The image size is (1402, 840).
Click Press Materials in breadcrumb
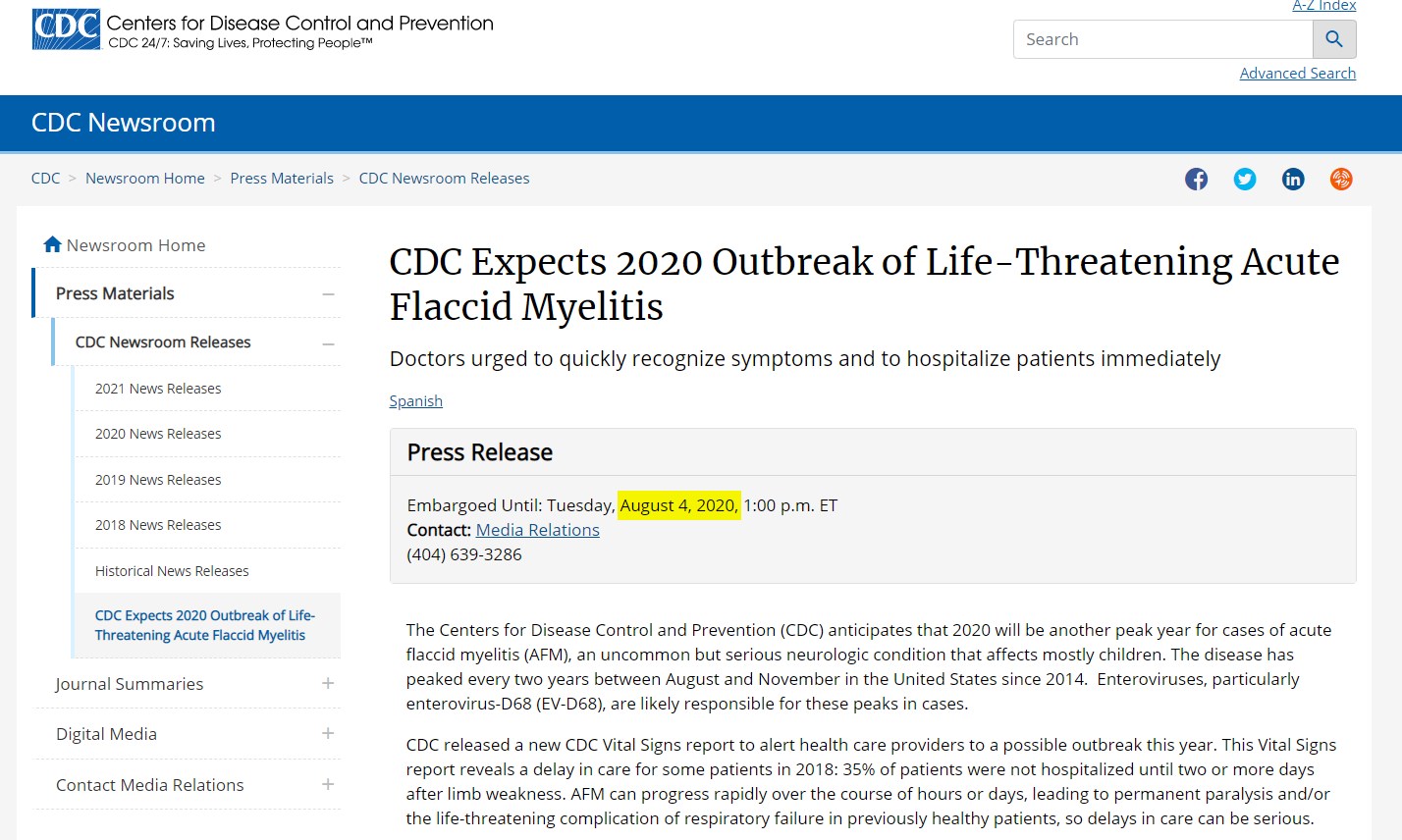282,179
